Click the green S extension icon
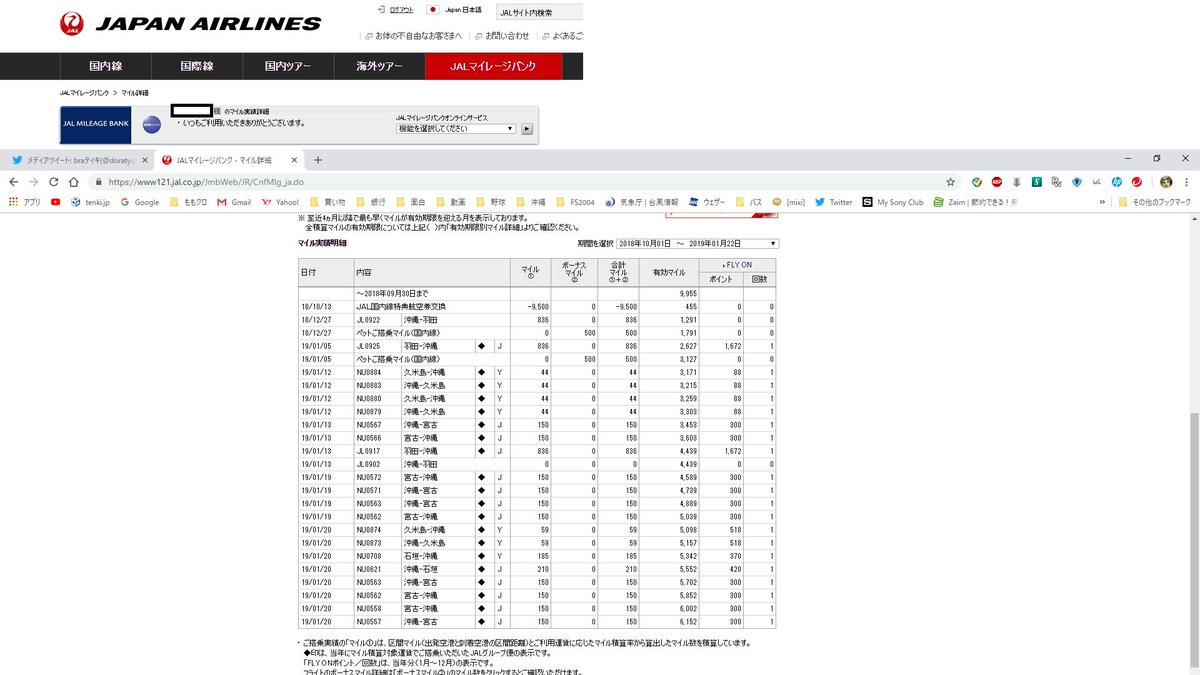1200x675 pixels. tap(1038, 182)
